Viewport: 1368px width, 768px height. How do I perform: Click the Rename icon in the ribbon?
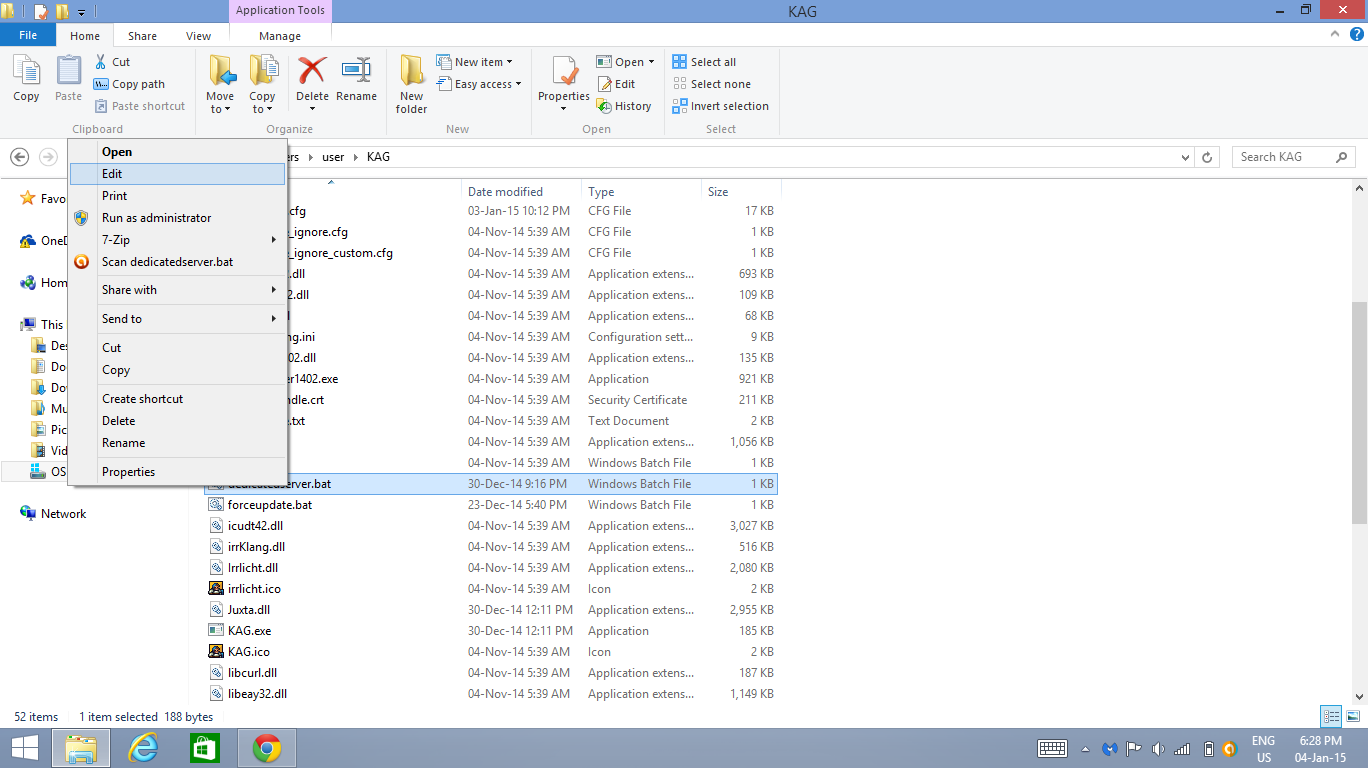point(356,73)
